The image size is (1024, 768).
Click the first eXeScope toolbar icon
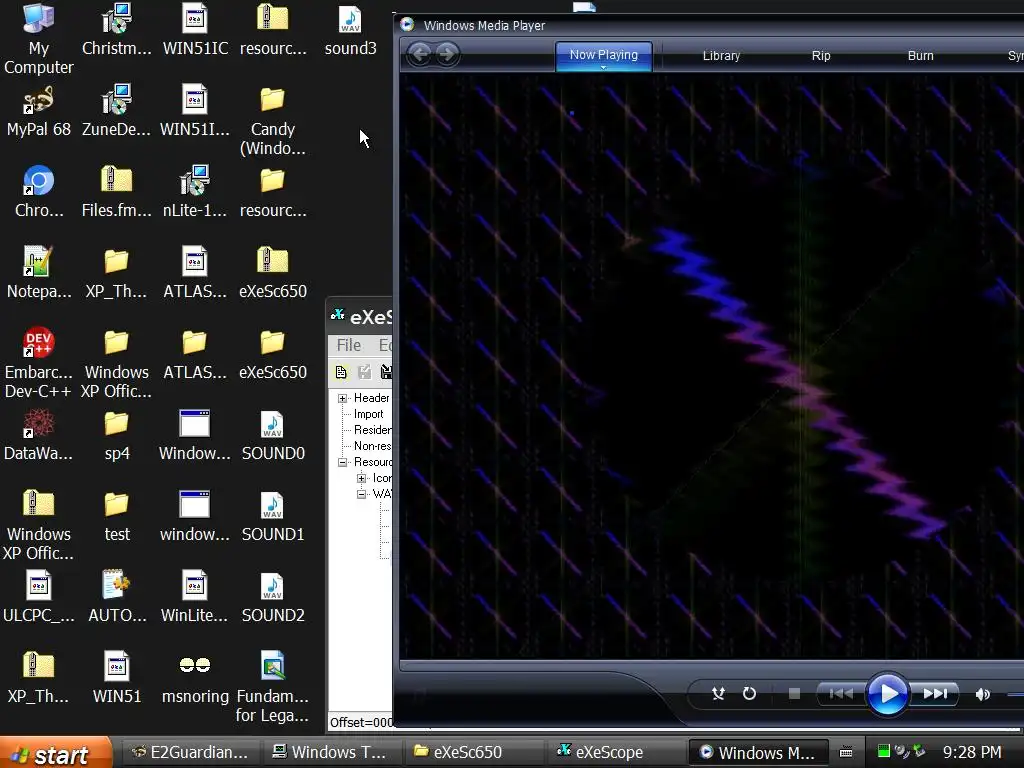[341, 372]
